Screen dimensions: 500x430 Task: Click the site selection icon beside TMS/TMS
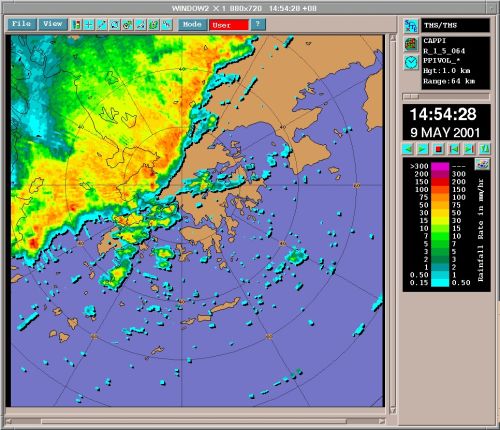(411, 26)
